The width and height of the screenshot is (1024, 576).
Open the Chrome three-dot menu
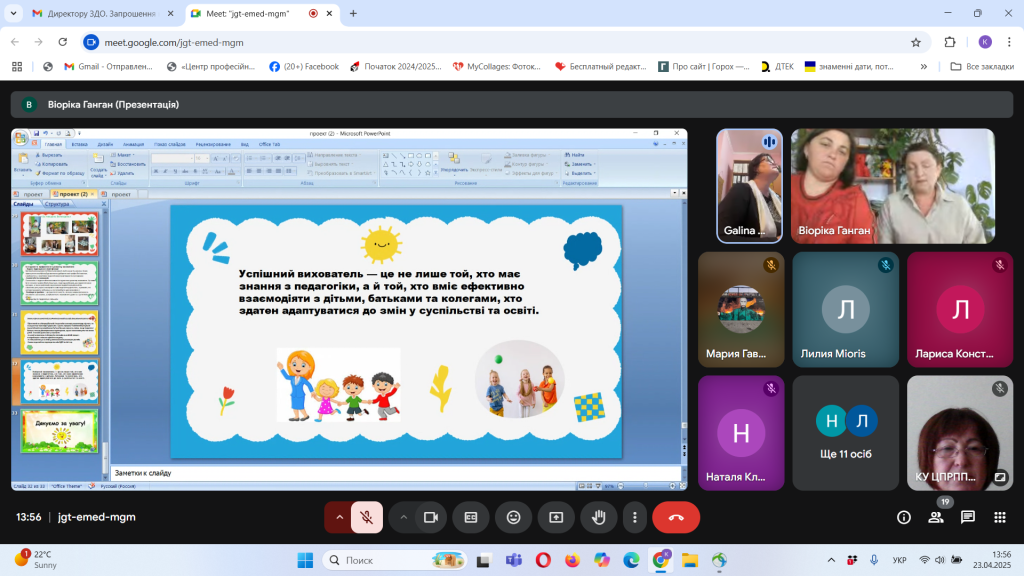1010,42
